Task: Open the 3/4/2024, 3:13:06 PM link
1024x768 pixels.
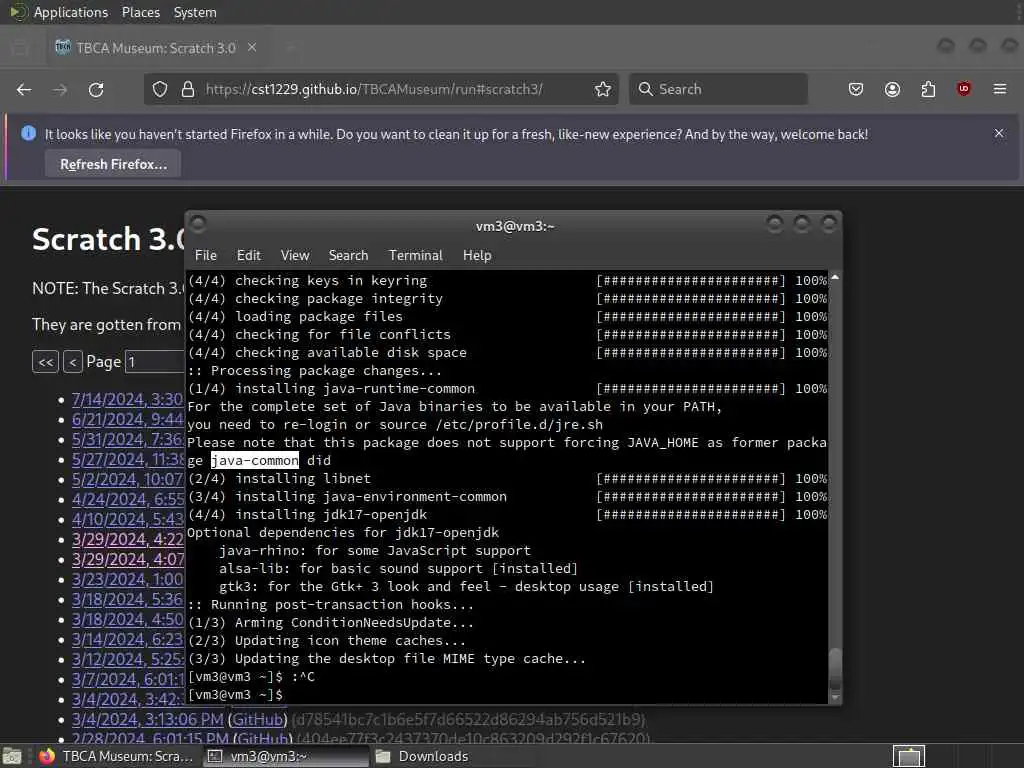Action: [148, 720]
